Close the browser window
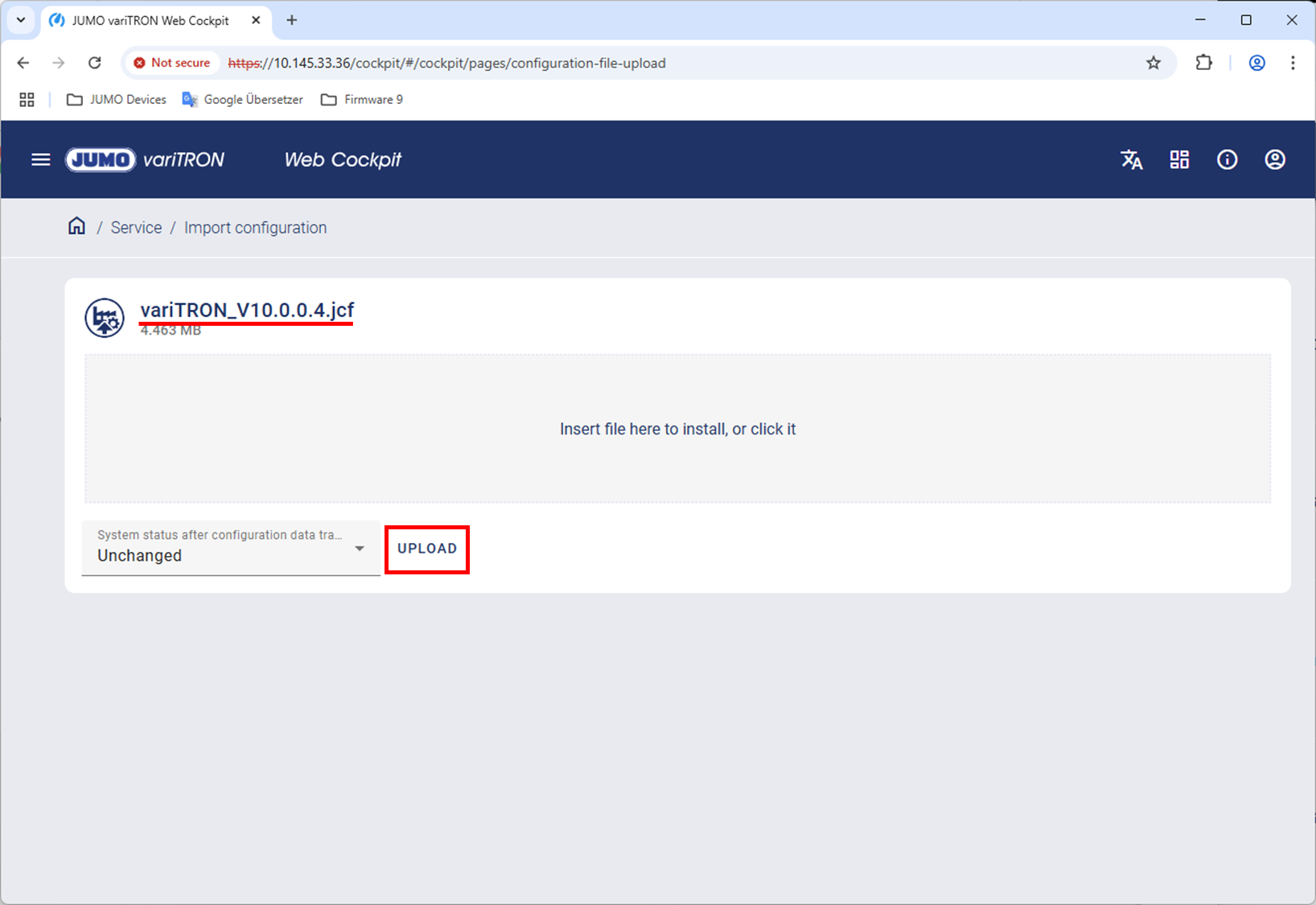 [1292, 20]
